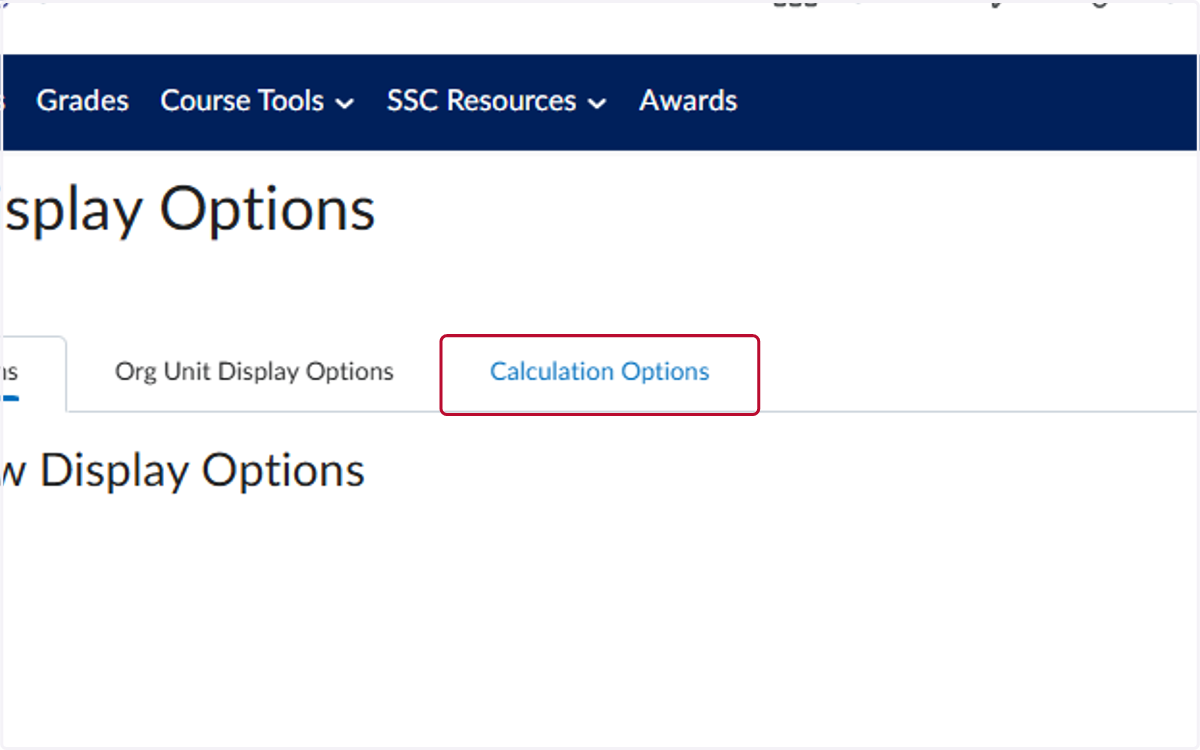
Task: Switch to Org Unit Display Options tab
Action: tap(254, 372)
